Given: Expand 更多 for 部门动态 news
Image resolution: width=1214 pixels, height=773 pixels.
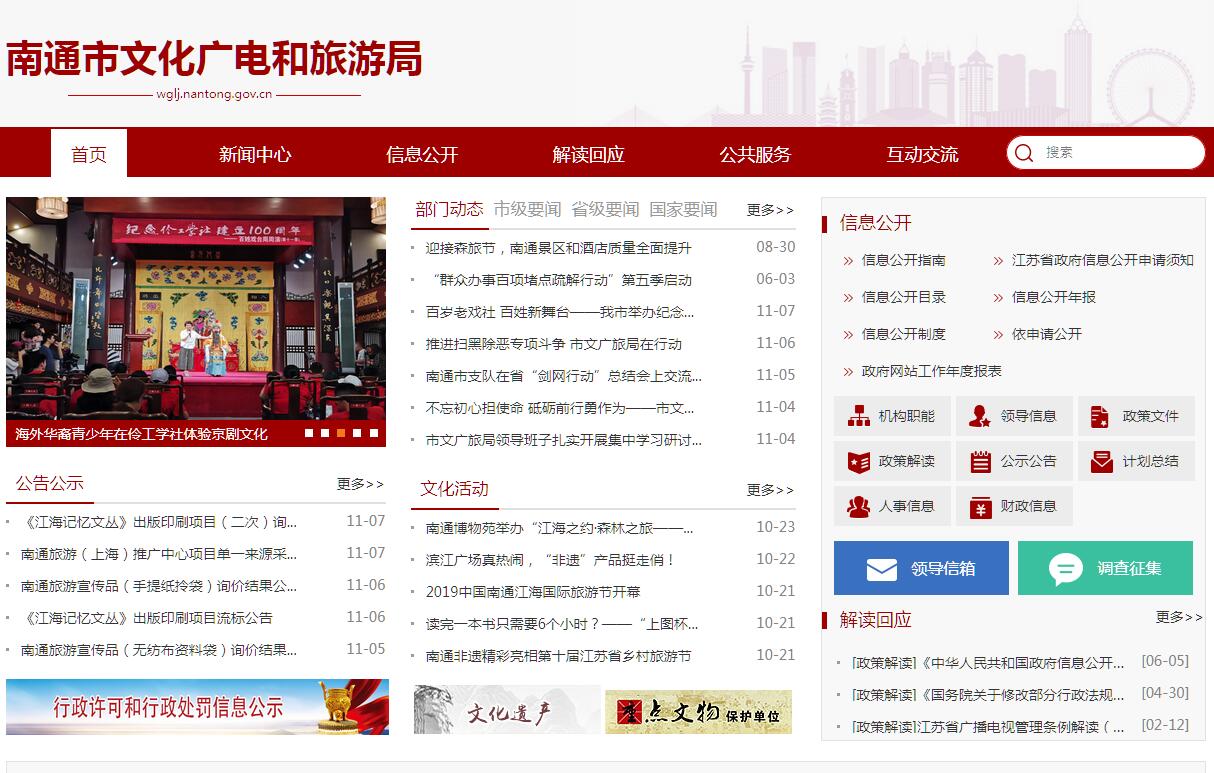Looking at the screenshot, I should pos(770,210).
